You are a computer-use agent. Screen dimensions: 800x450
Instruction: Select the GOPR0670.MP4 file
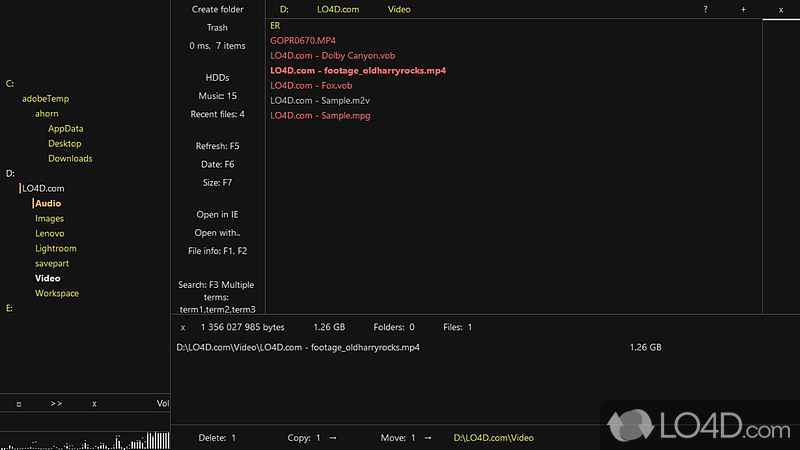(x=303, y=40)
